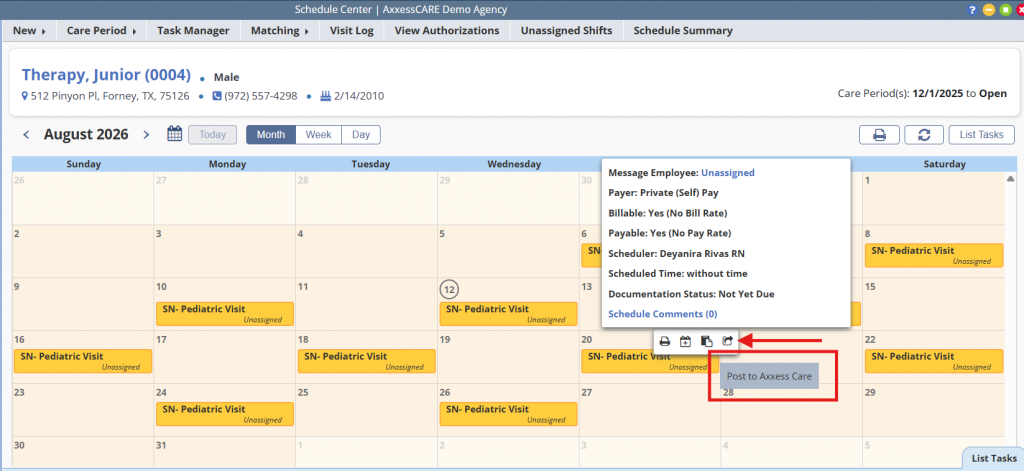This screenshot has height=471, width=1024.
Task: Open the calendar date picker icon
Action: click(x=174, y=134)
